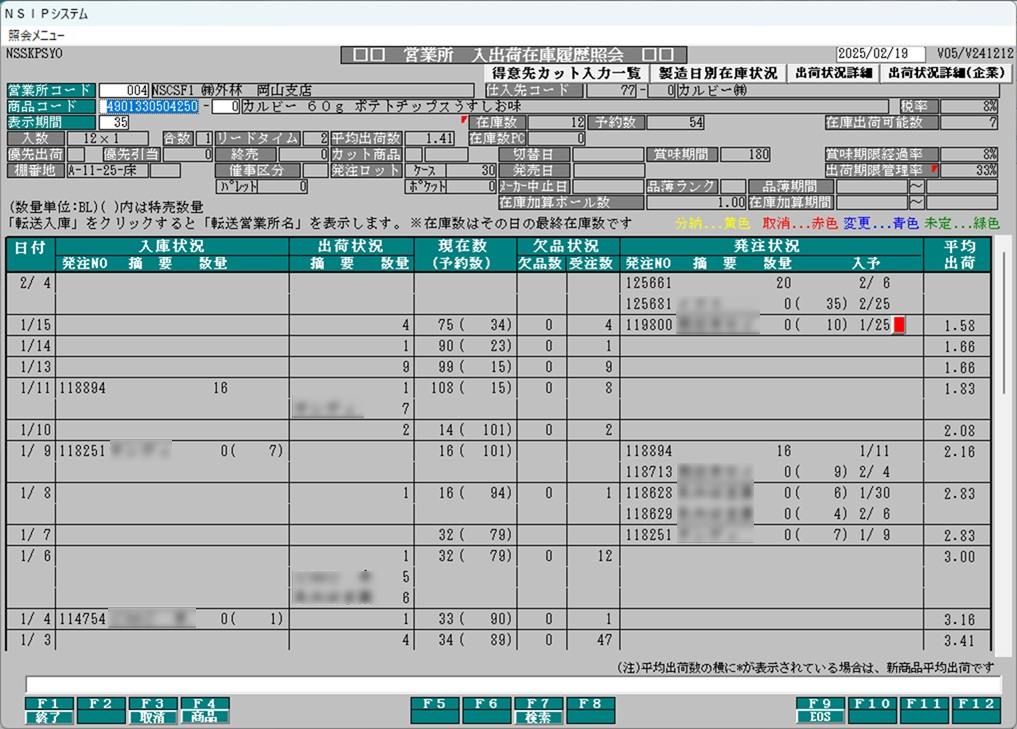Image resolution: width=1017 pixels, height=729 pixels.
Task: Select the highlighted 商品コード input field
Action: [x=148, y=106]
